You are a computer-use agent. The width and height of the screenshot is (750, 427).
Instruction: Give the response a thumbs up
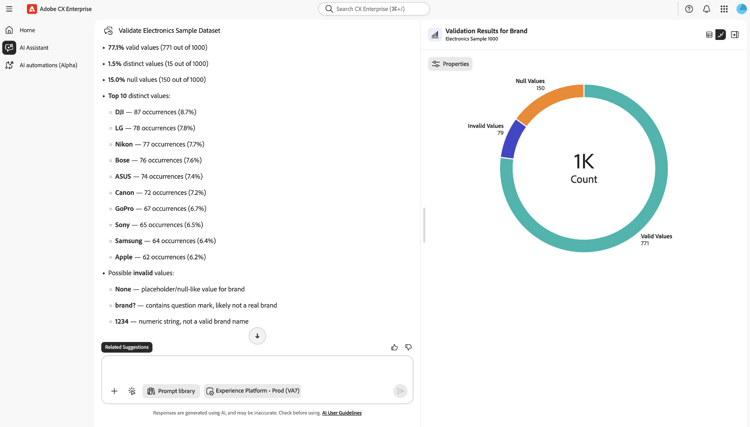coord(394,348)
